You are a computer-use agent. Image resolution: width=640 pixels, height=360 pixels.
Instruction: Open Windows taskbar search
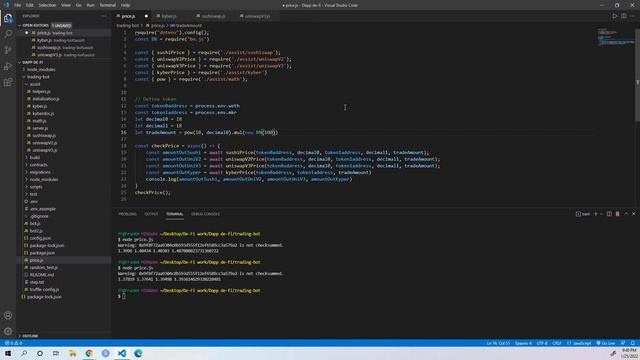tap(24, 353)
